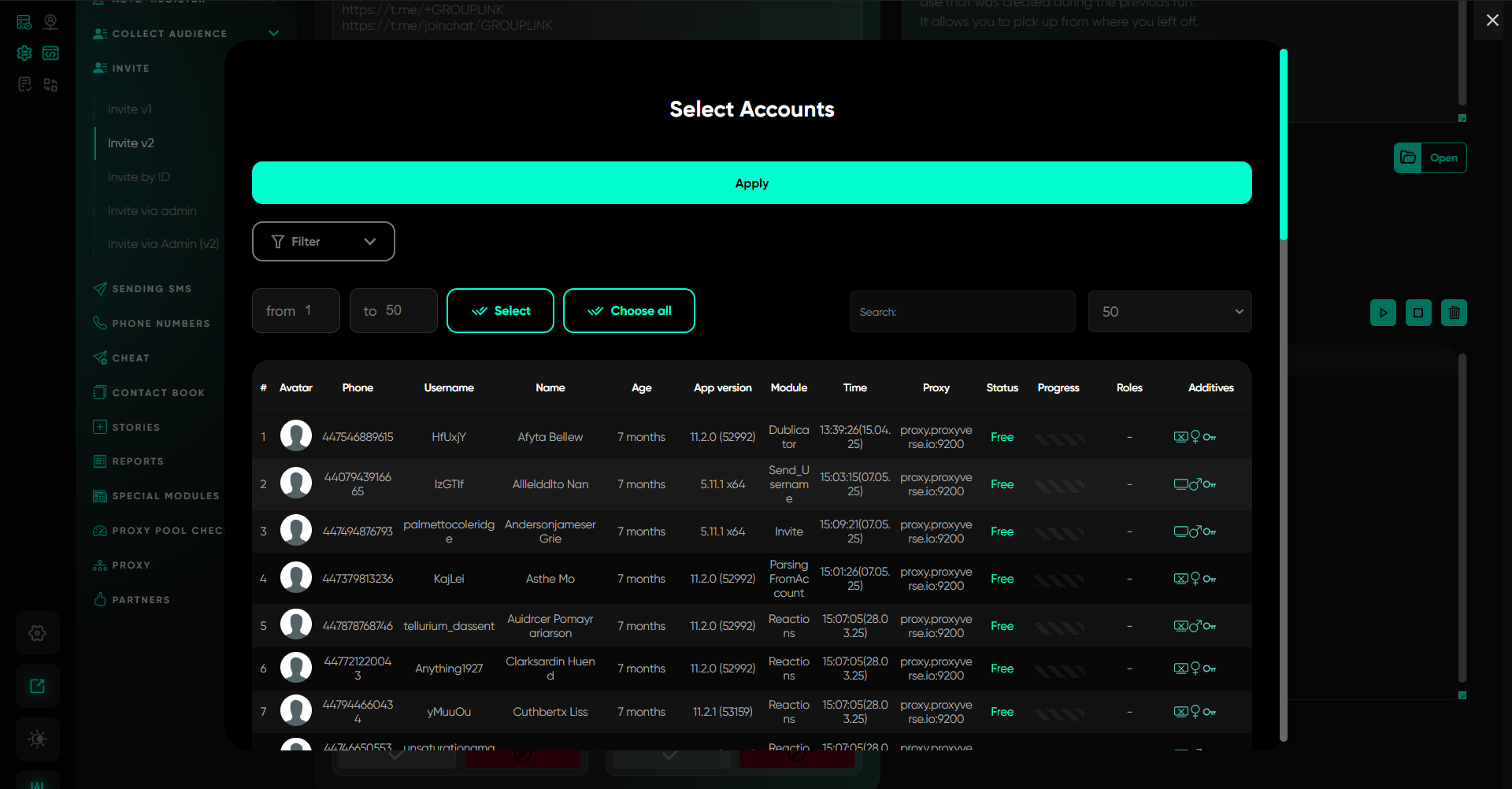Click the play start button
The width and height of the screenshot is (1512, 789).
pos(1383,313)
